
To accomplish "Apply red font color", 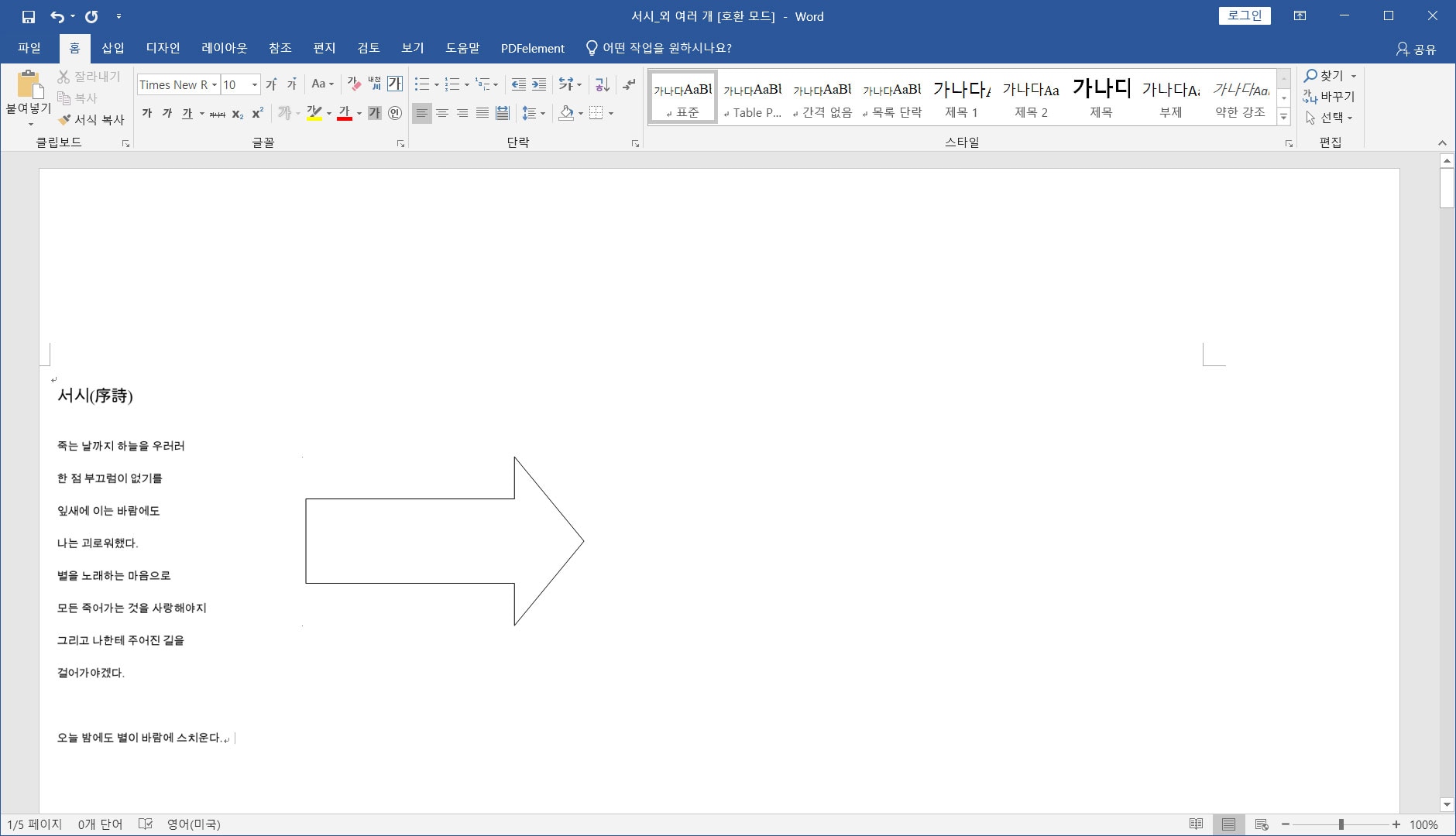I will (x=345, y=113).
